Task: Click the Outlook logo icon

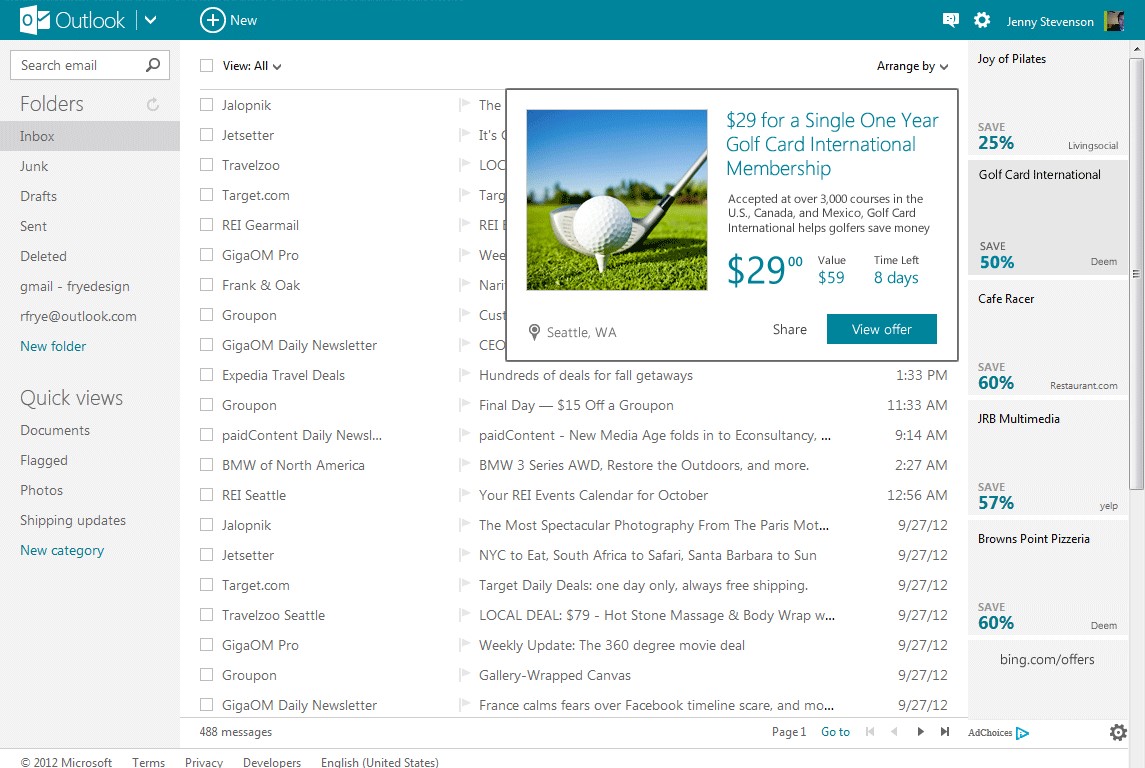Action: 34,20
